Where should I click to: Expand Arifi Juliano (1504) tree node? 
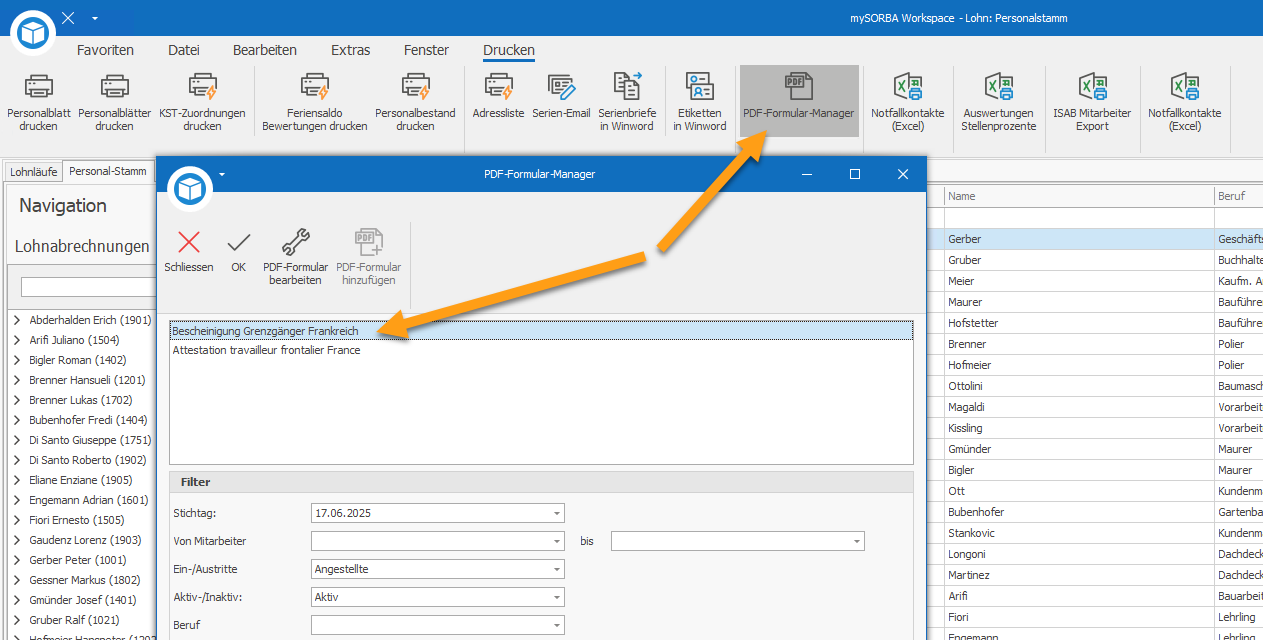pos(17,340)
